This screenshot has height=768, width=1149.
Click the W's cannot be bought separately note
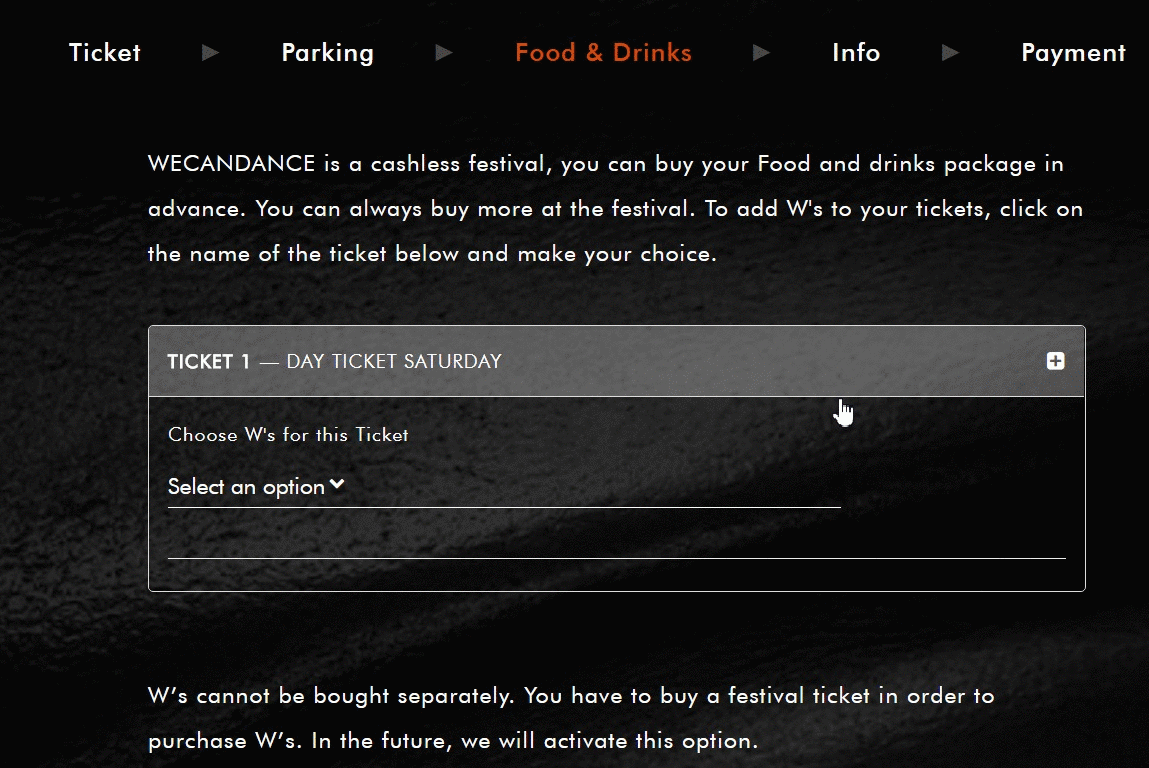point(572,718)
